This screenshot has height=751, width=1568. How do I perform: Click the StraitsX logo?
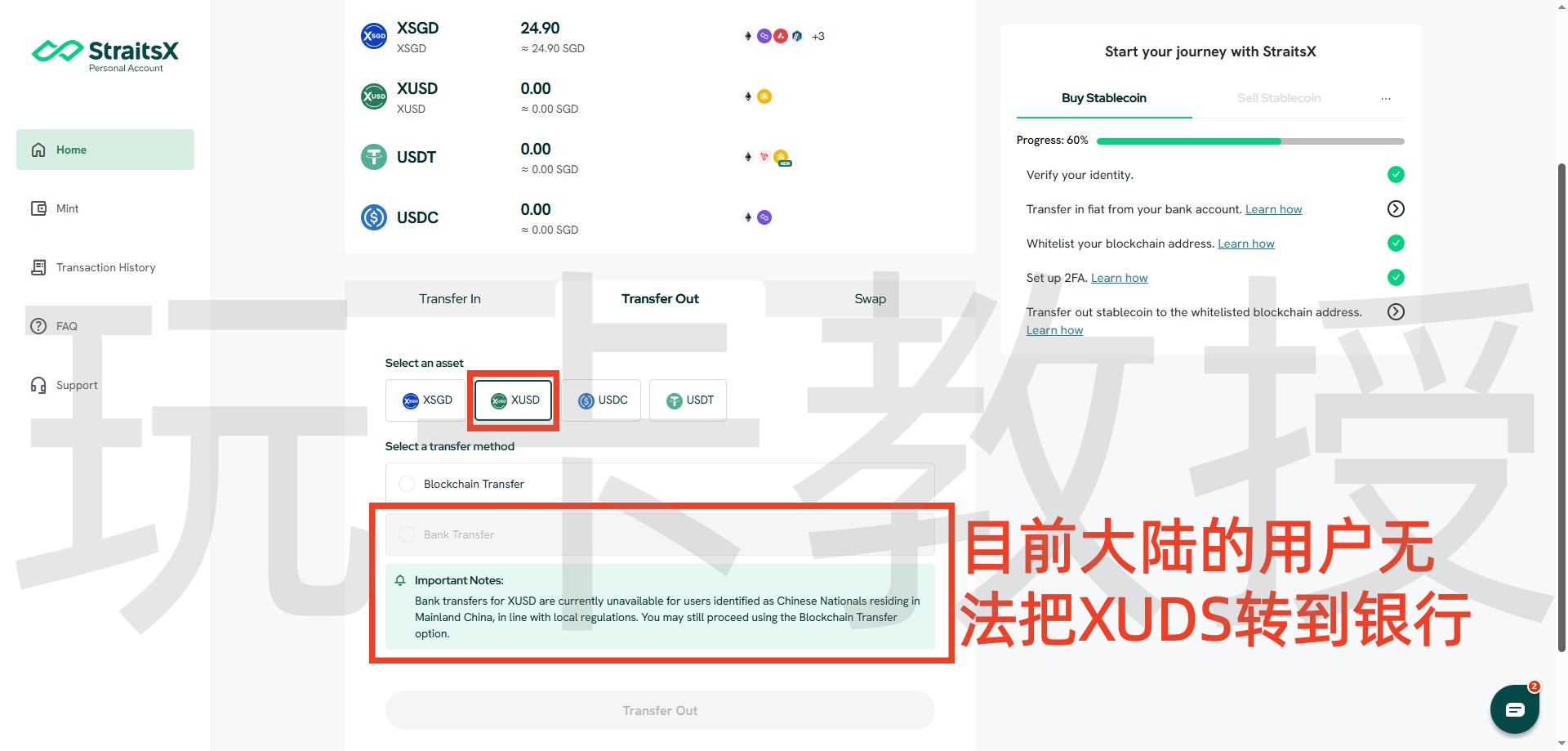(x=105, y=55)
